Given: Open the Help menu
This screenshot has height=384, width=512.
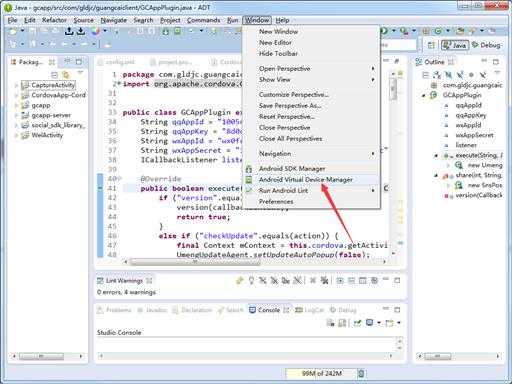Looking at the screenshot, I should coord(282,20).
